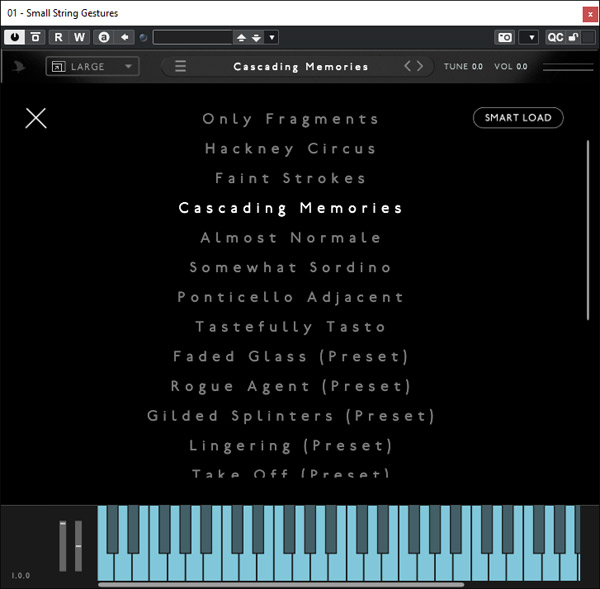Toggle the Read automation R button

(58, 37)
